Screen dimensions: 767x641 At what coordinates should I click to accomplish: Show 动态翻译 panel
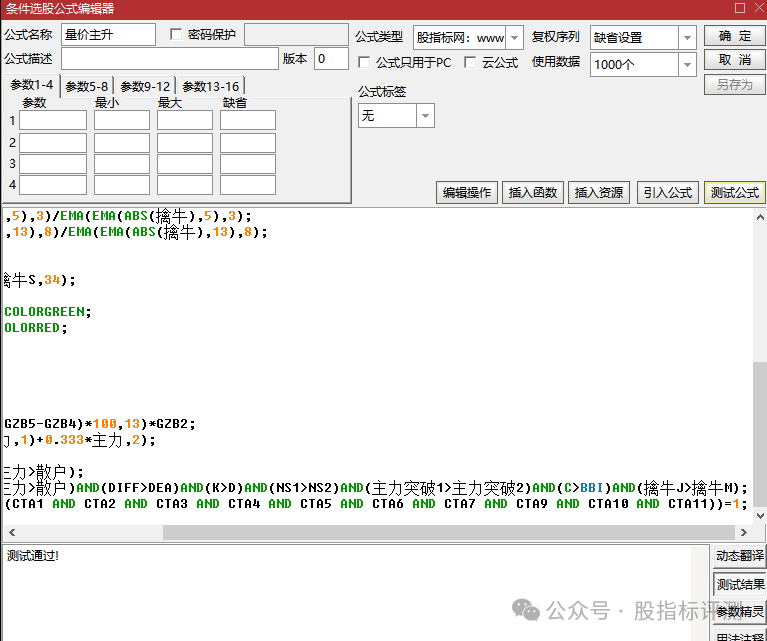pyautogui.click(x=740, y=556)
